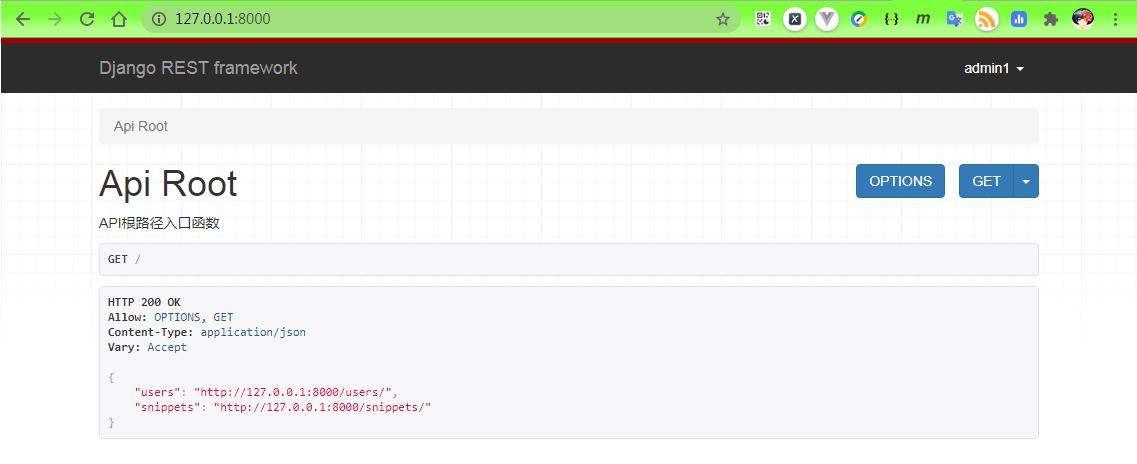Bookmark this page with the star icon
Image resolution: width=1137 pixels, height=464 pixels.
coord(722,20)
